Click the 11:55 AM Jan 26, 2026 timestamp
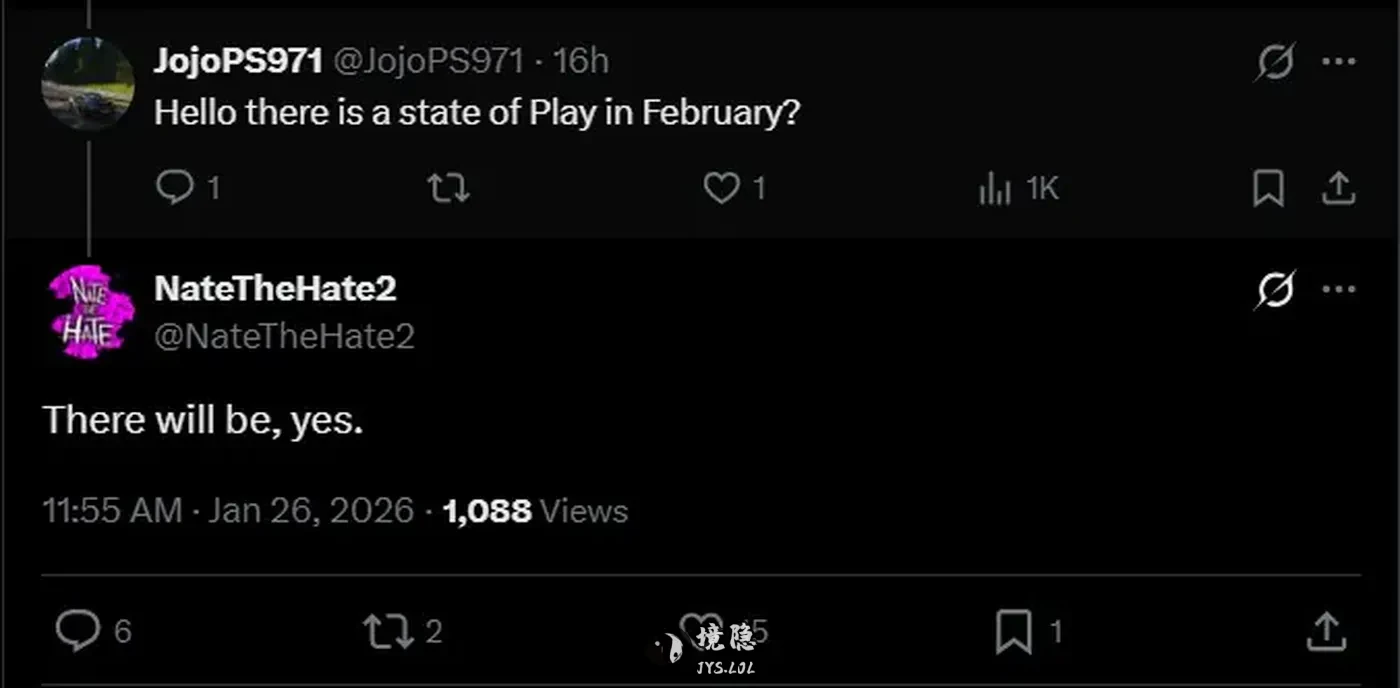 coord(228,511)
